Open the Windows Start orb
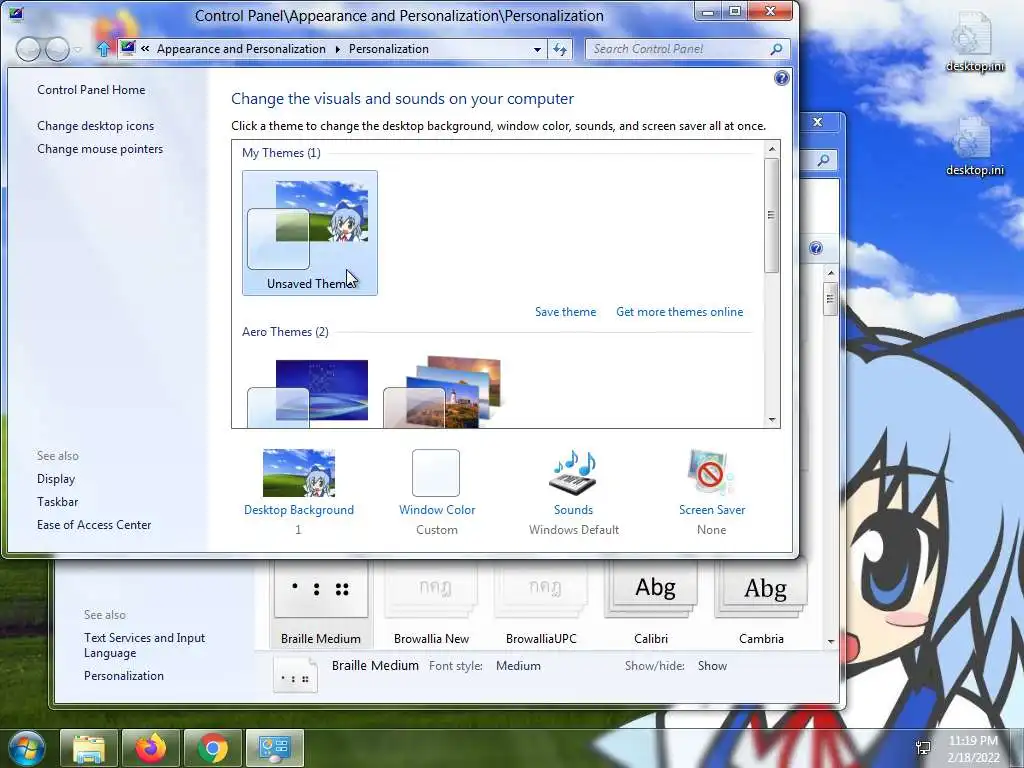This screenshot has width=1024, height=768. [x=26, y=748]
